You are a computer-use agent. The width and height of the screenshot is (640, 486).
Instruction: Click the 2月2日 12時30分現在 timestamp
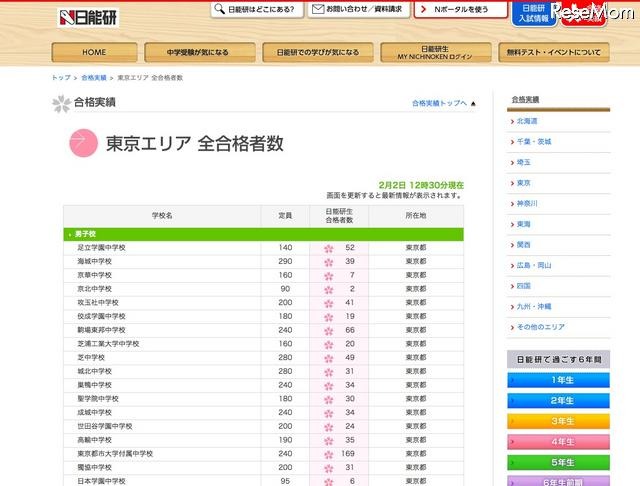pyautogui.click(x=421, y=185)
